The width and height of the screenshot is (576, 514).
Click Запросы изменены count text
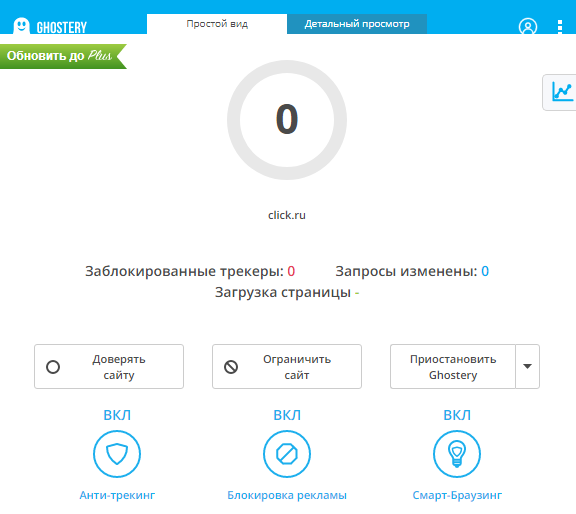pos(412,271)
